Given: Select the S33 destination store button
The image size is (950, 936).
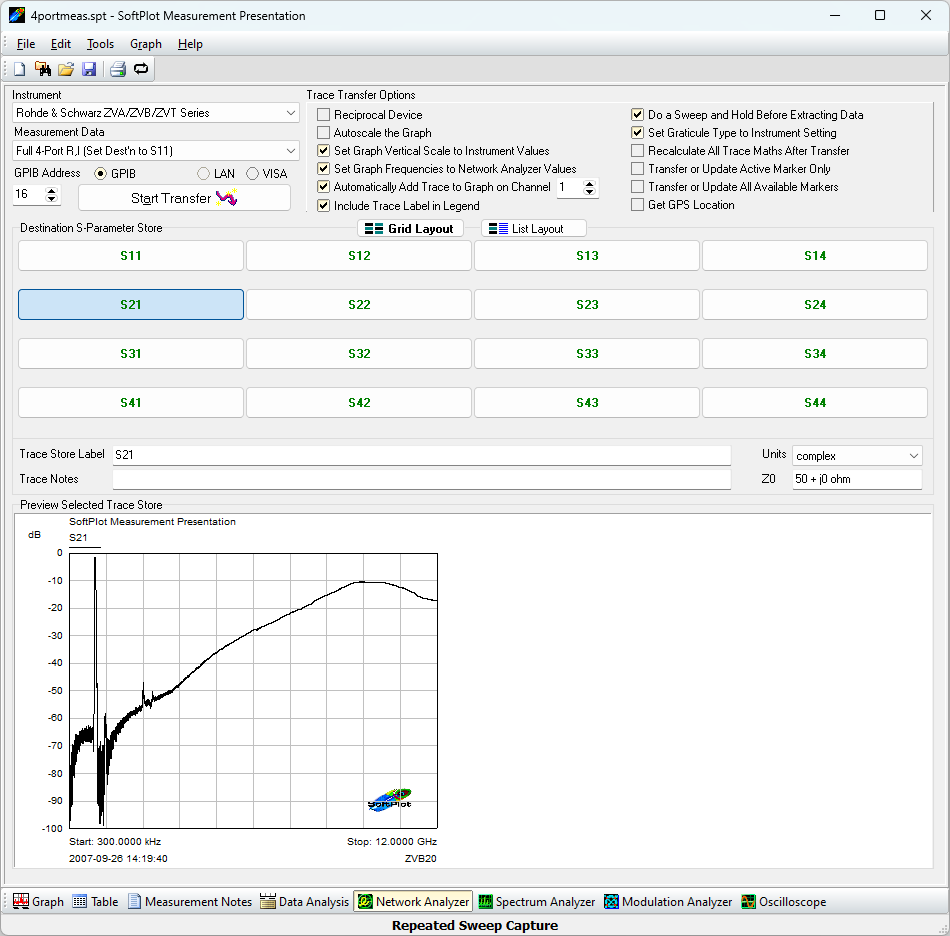Looking at the screenshot, I should [x=587, y=354].
